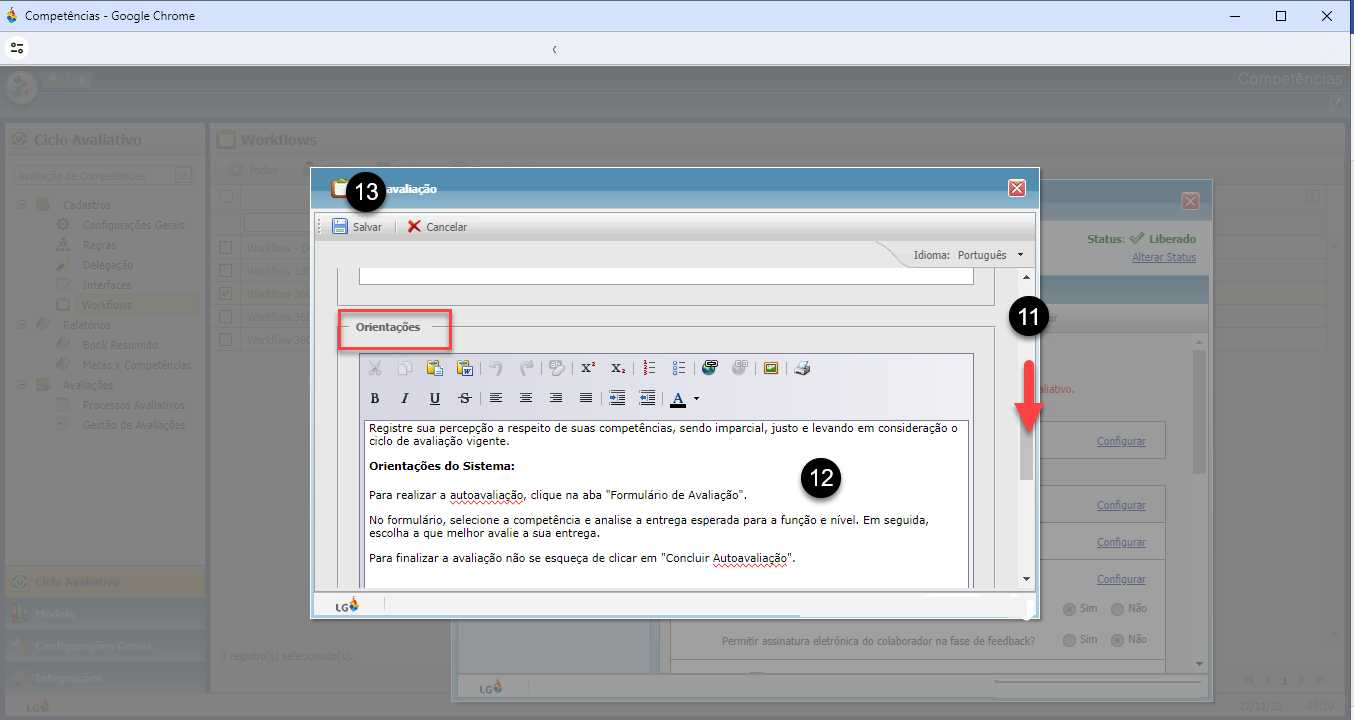Apply subscript formatting

click(x=618, y=368)
